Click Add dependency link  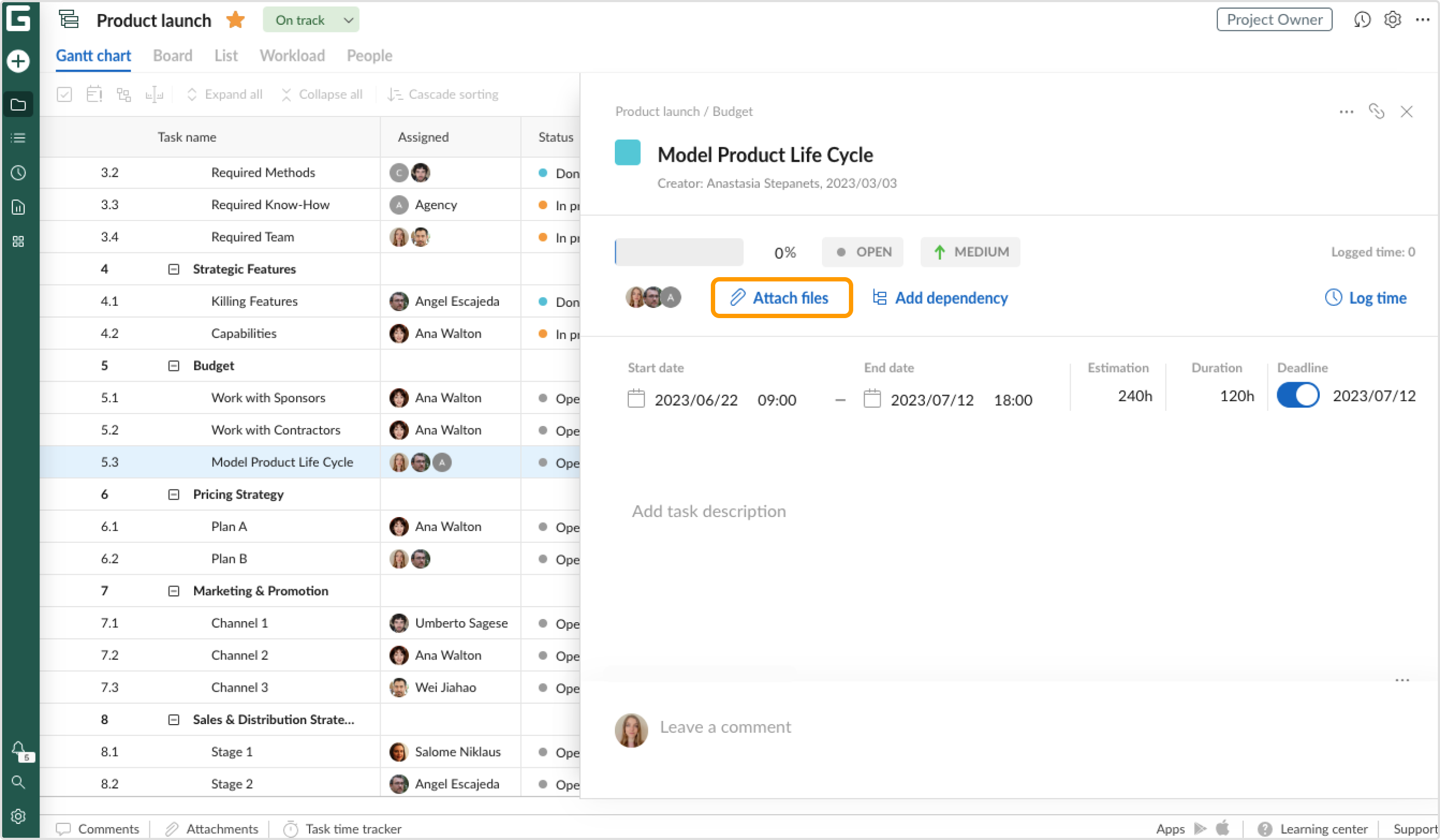tap(941, 298)
